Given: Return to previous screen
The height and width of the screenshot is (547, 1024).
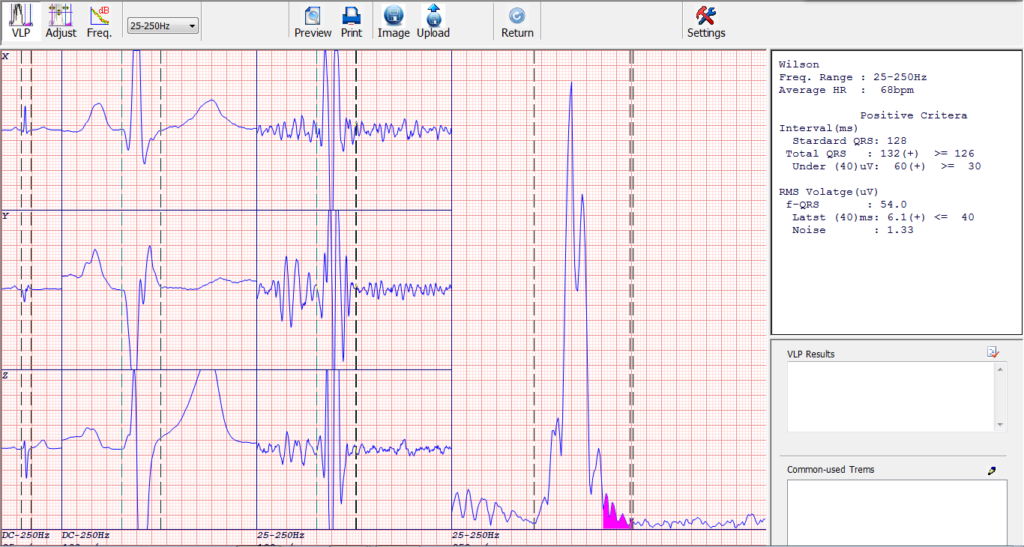Looking at the screenshot, I should click(x=517, y=21).
